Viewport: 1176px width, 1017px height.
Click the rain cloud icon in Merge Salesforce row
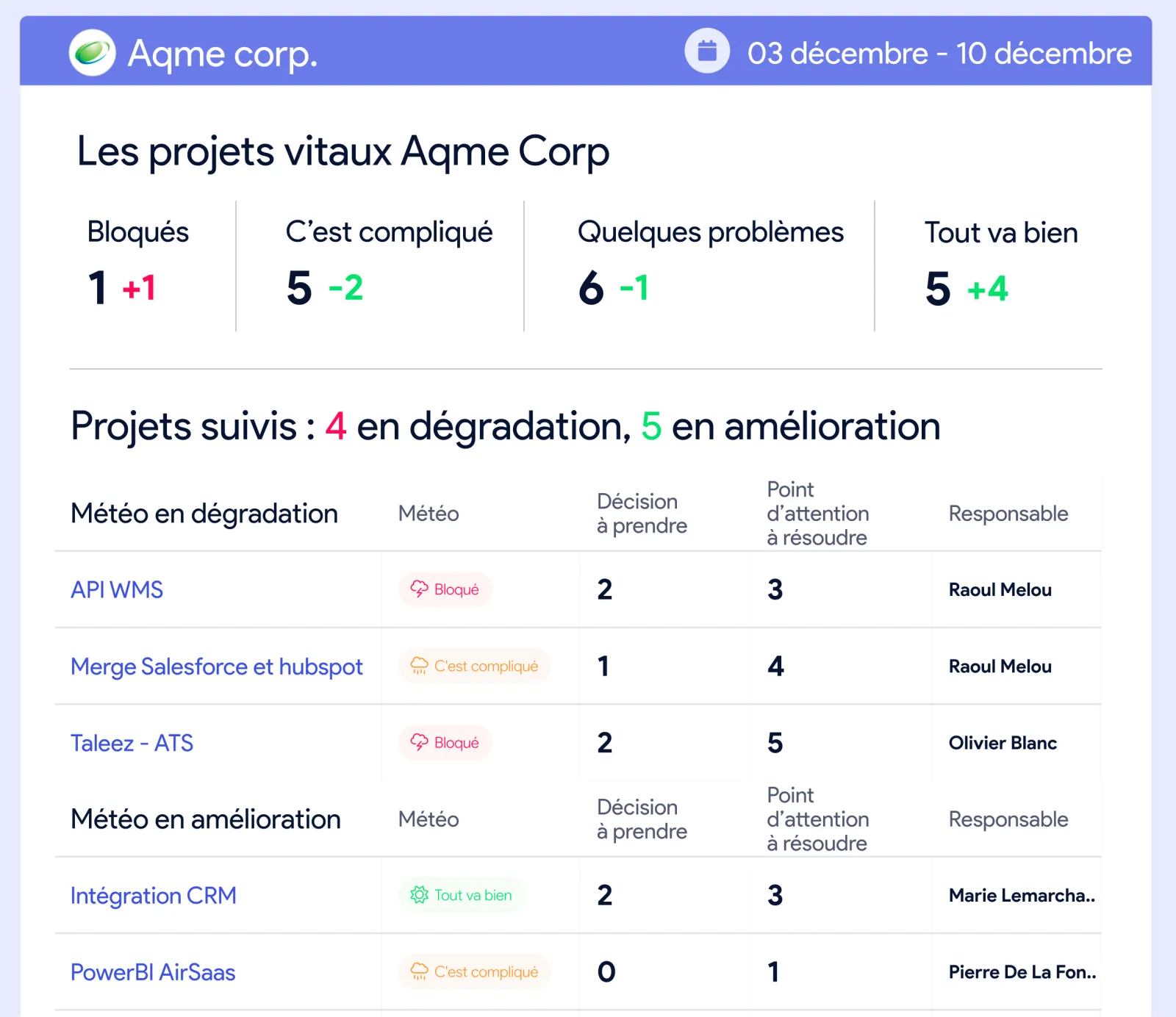point(419,666)
